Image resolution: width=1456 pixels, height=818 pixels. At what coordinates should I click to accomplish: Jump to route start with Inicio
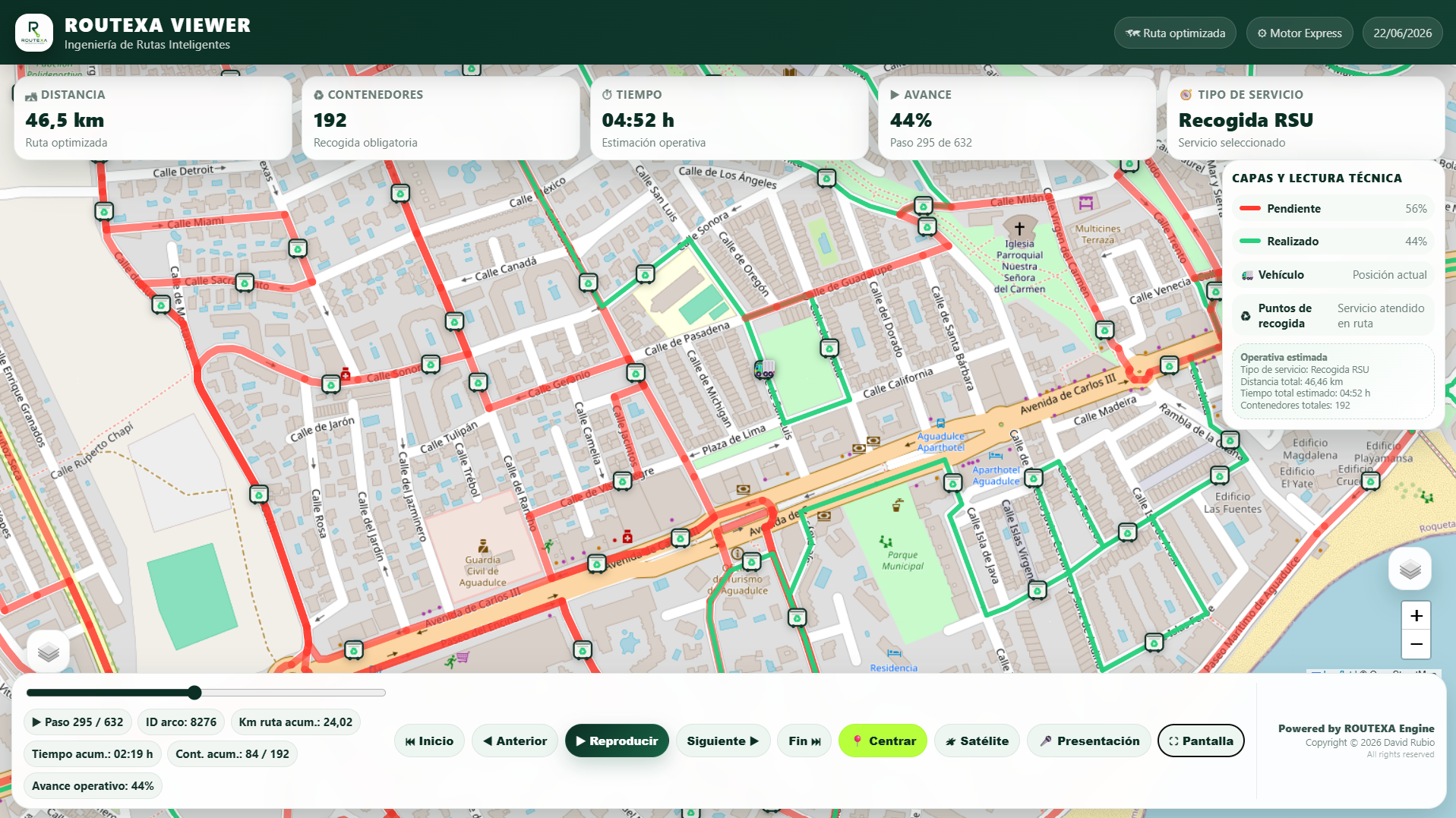point(429,741)
